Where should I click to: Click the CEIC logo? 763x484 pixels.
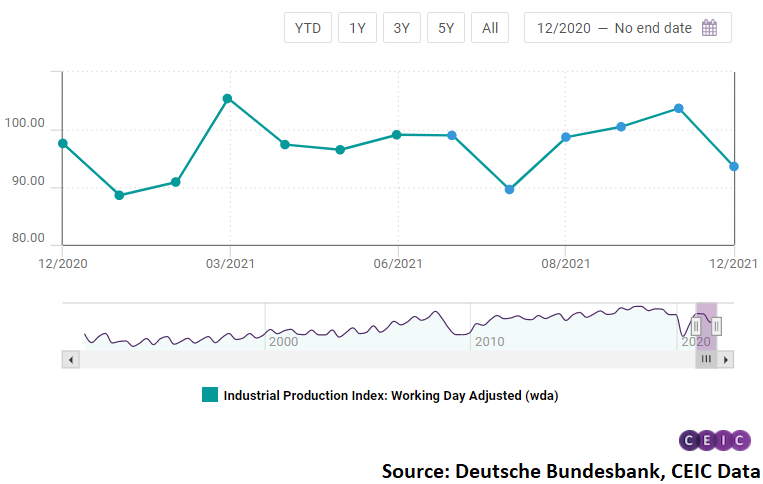[x=714, y=440]
